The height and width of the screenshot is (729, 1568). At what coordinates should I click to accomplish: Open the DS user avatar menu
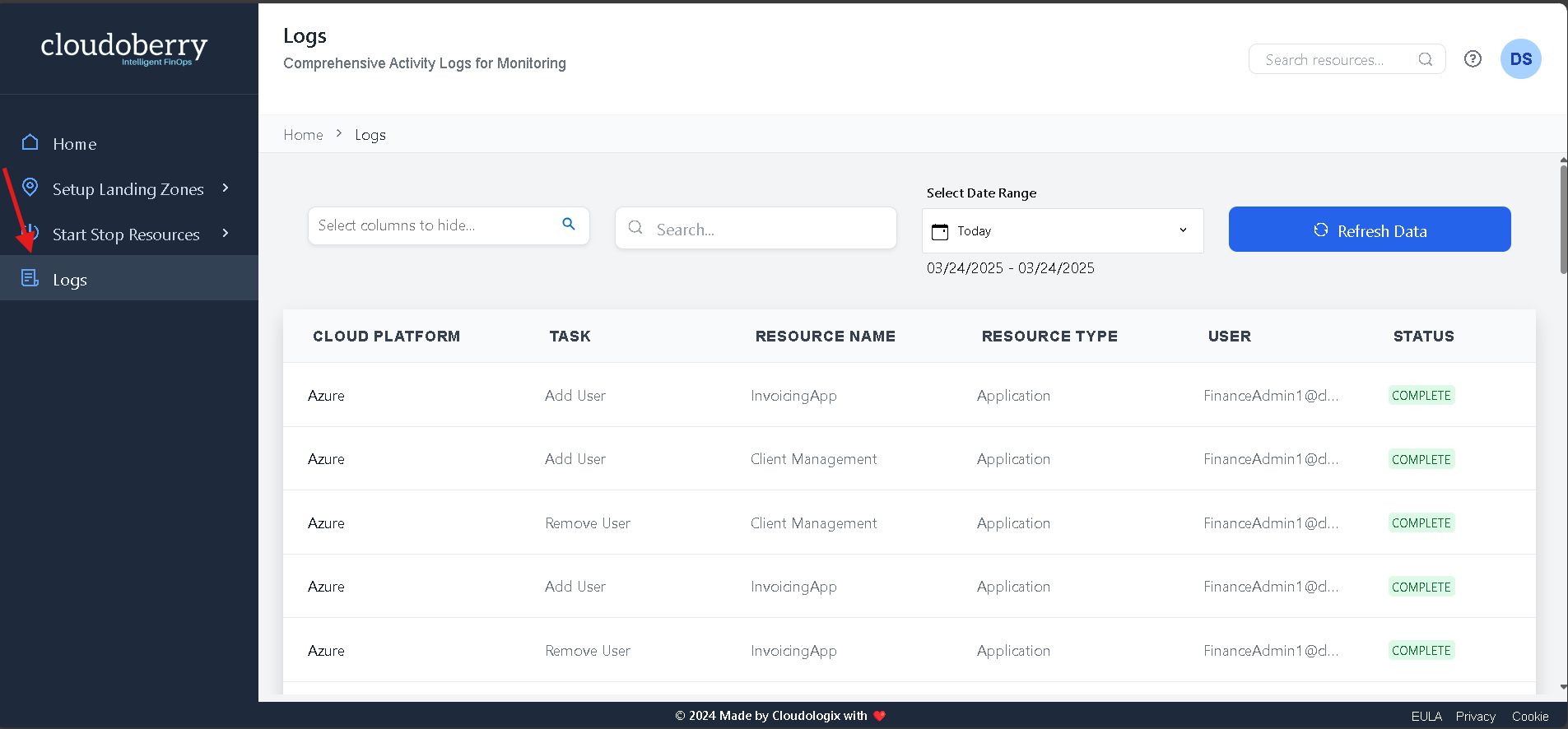tap(1520, 59)
